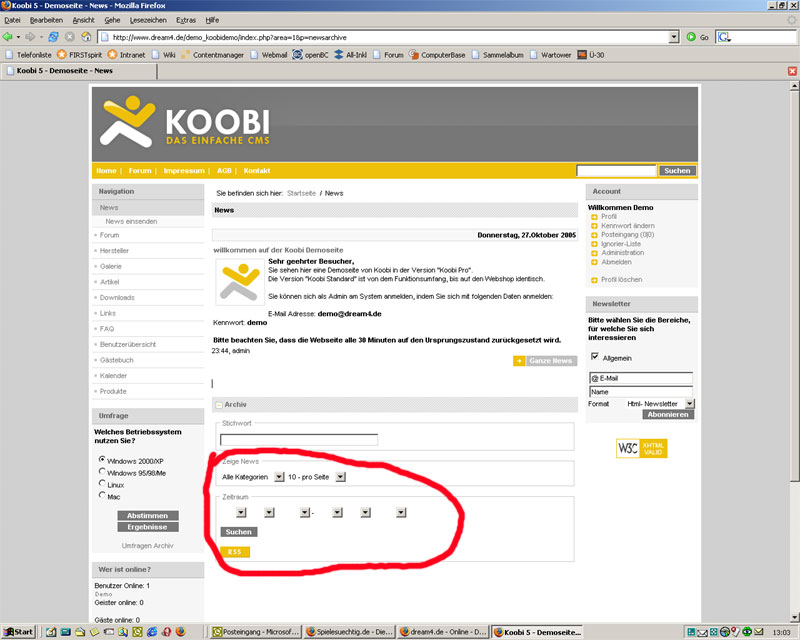Click the Abonnieren newsletter button
Image resolution: width=800 pixels, height=640 pixels.
(668, 414)
